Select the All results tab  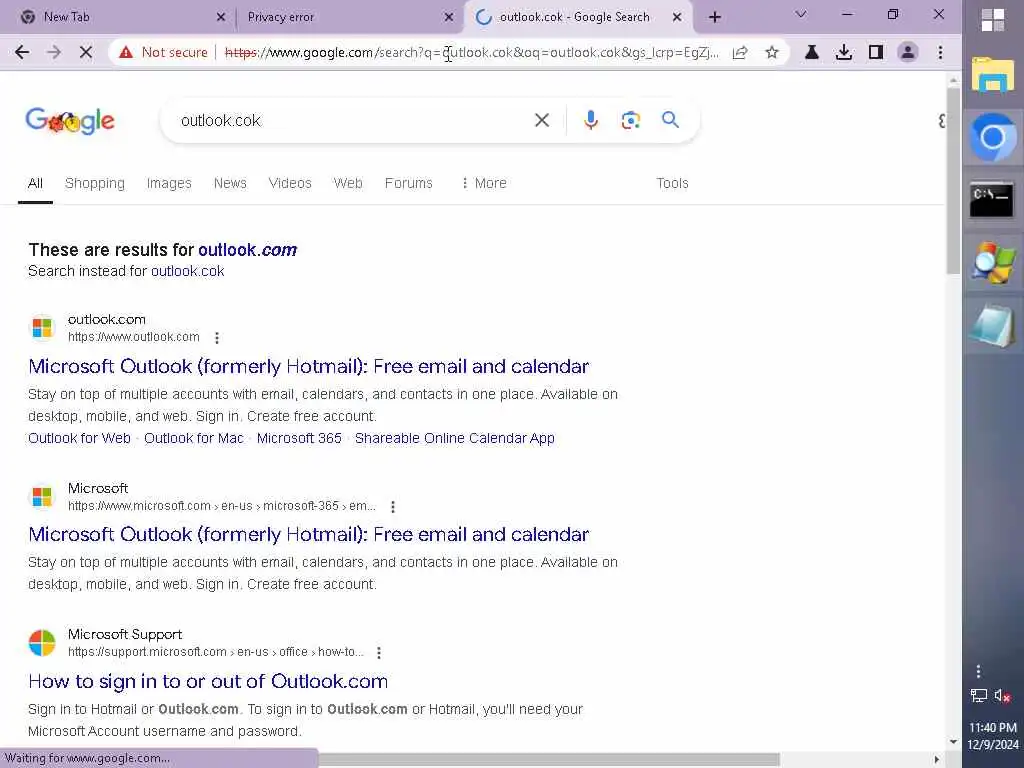coord(35,184)
